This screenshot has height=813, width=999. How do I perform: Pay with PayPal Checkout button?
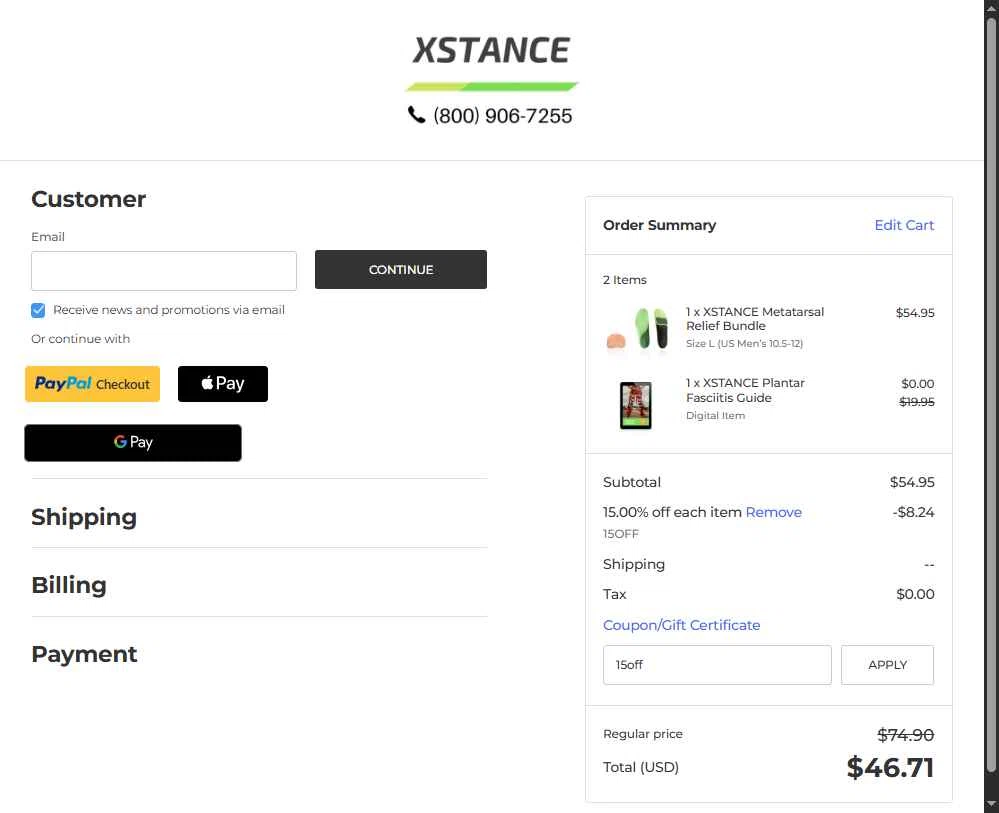click(92, 384)
